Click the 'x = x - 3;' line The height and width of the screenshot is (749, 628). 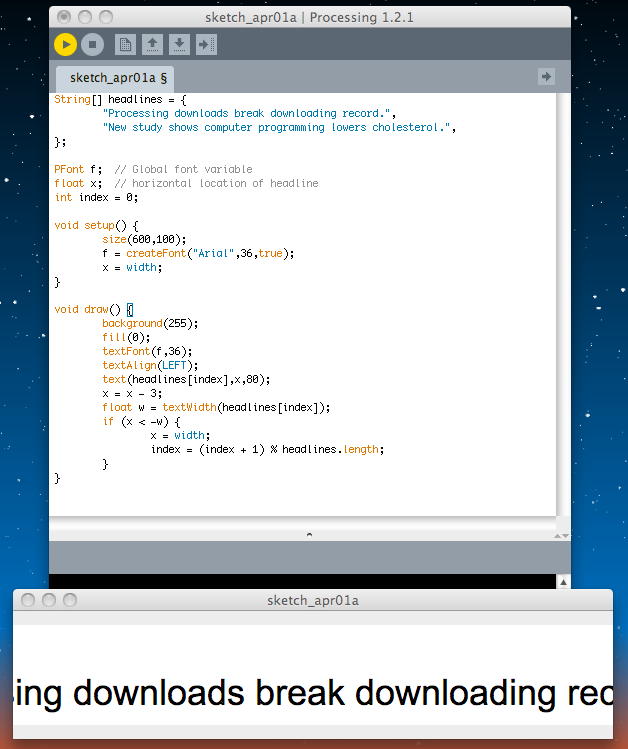tap(132, 394)
